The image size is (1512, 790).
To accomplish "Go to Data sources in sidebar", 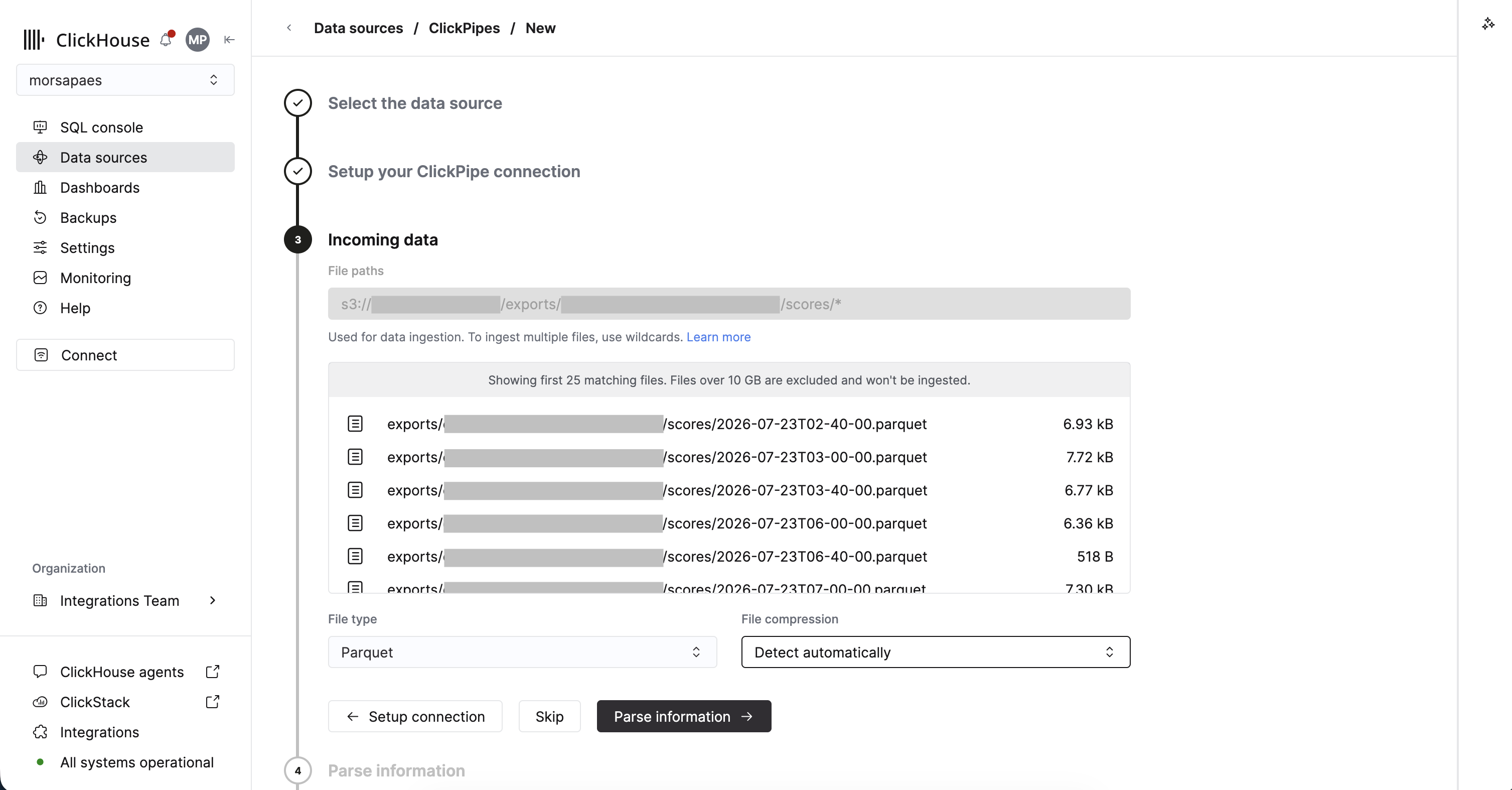I will click(125, 158).
